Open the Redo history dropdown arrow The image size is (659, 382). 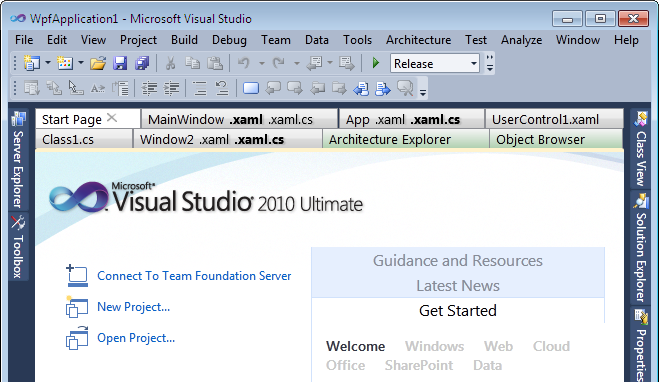coord(296,63)
